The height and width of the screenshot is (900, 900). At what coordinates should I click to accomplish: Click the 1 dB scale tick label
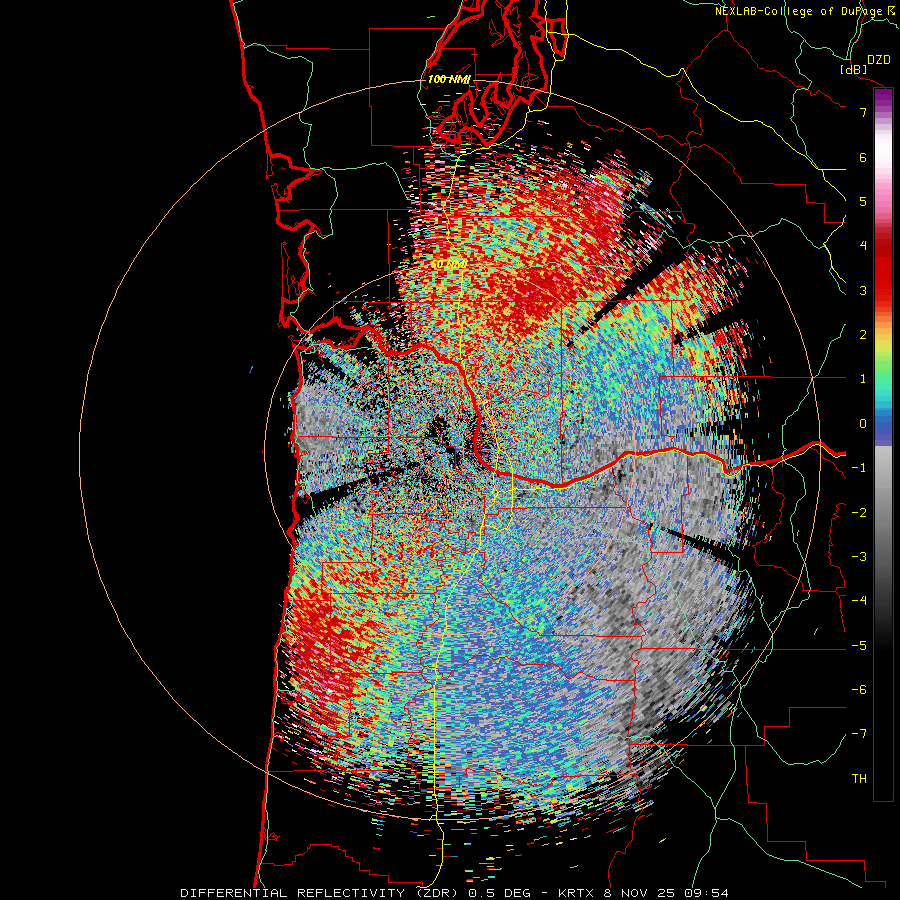(863, 379)
